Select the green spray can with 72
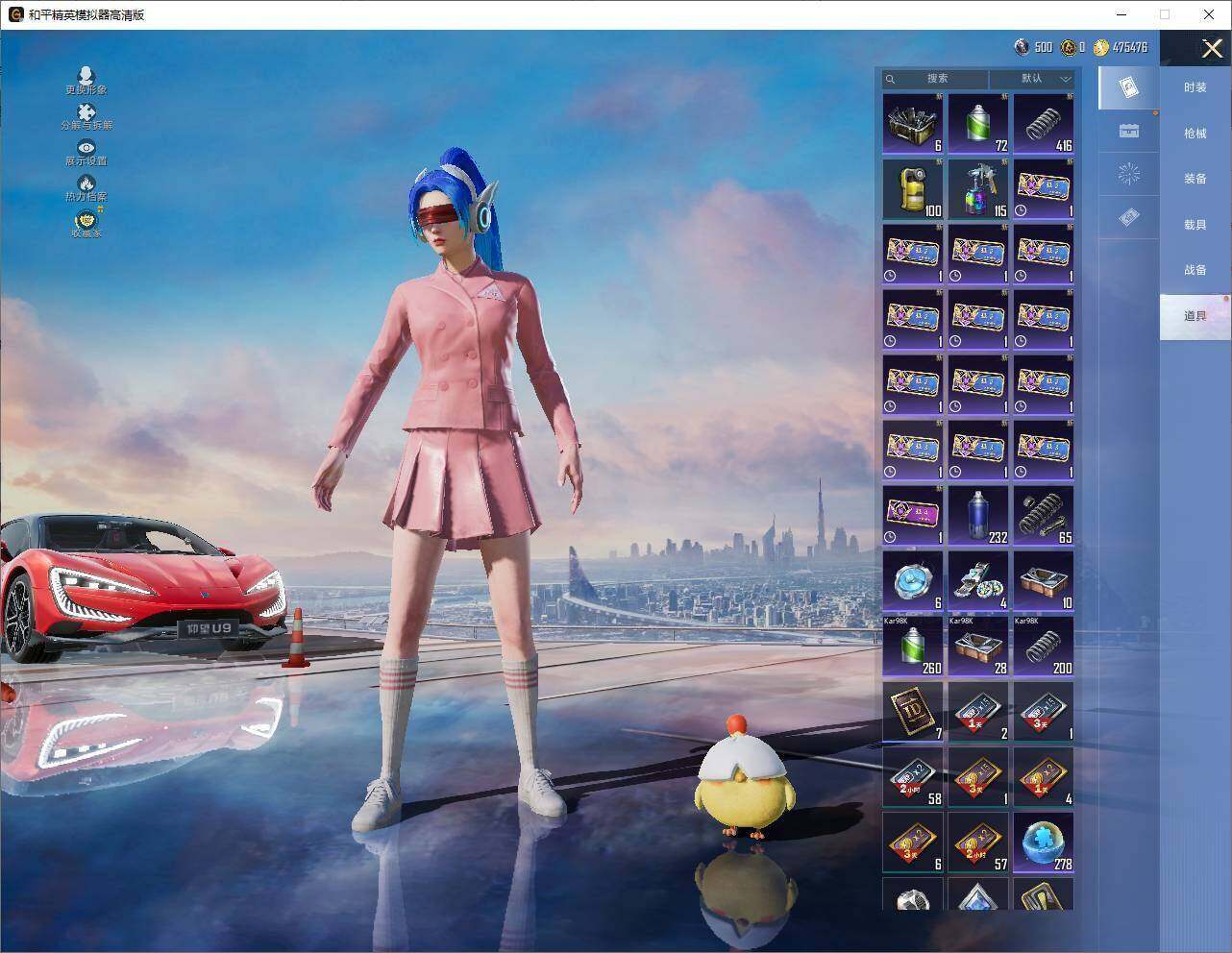1232x953 pixels. point(978,123)
